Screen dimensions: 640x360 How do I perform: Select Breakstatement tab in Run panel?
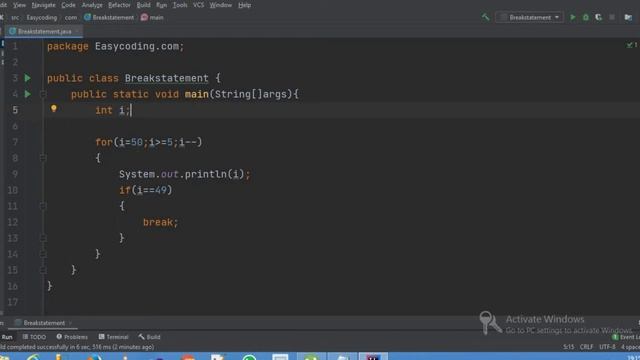44,323
